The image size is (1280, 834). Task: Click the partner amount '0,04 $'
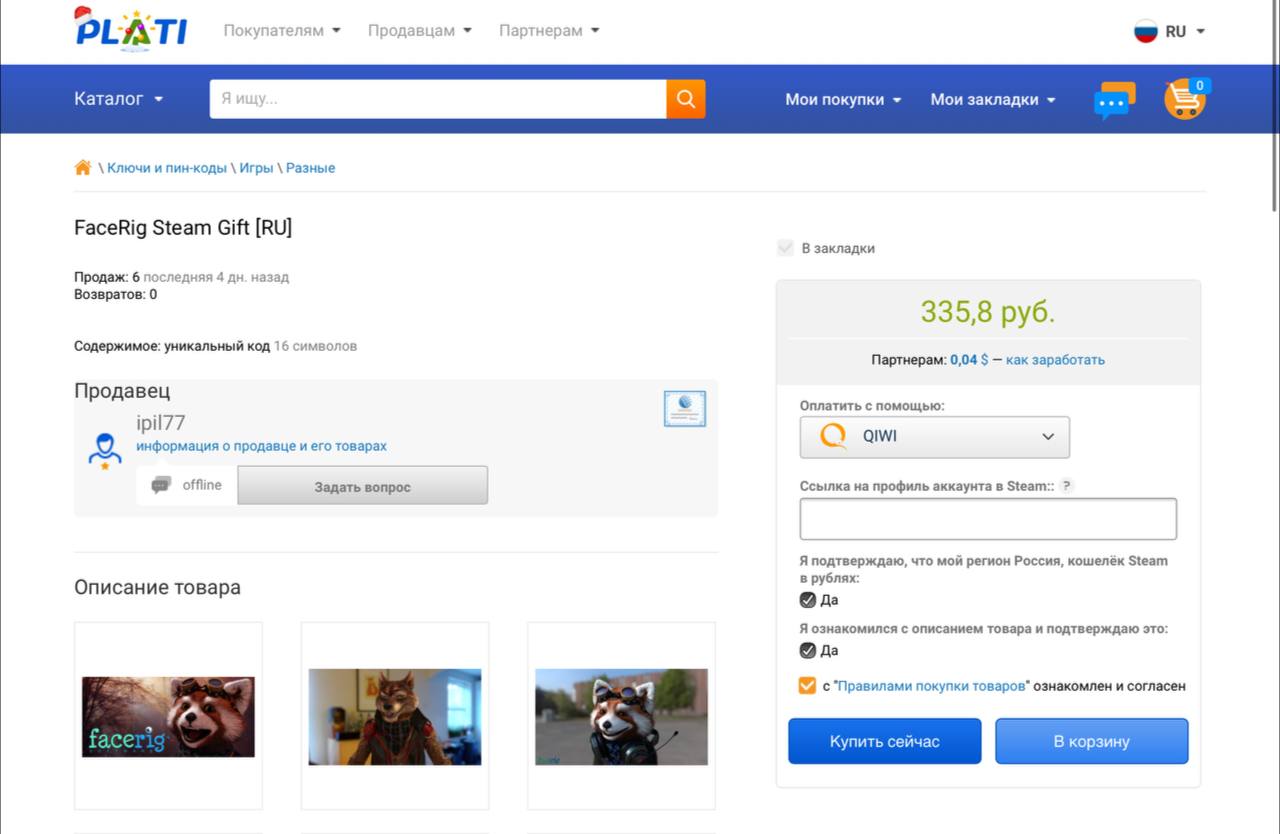pyautogui.click(x=969, y=360)
